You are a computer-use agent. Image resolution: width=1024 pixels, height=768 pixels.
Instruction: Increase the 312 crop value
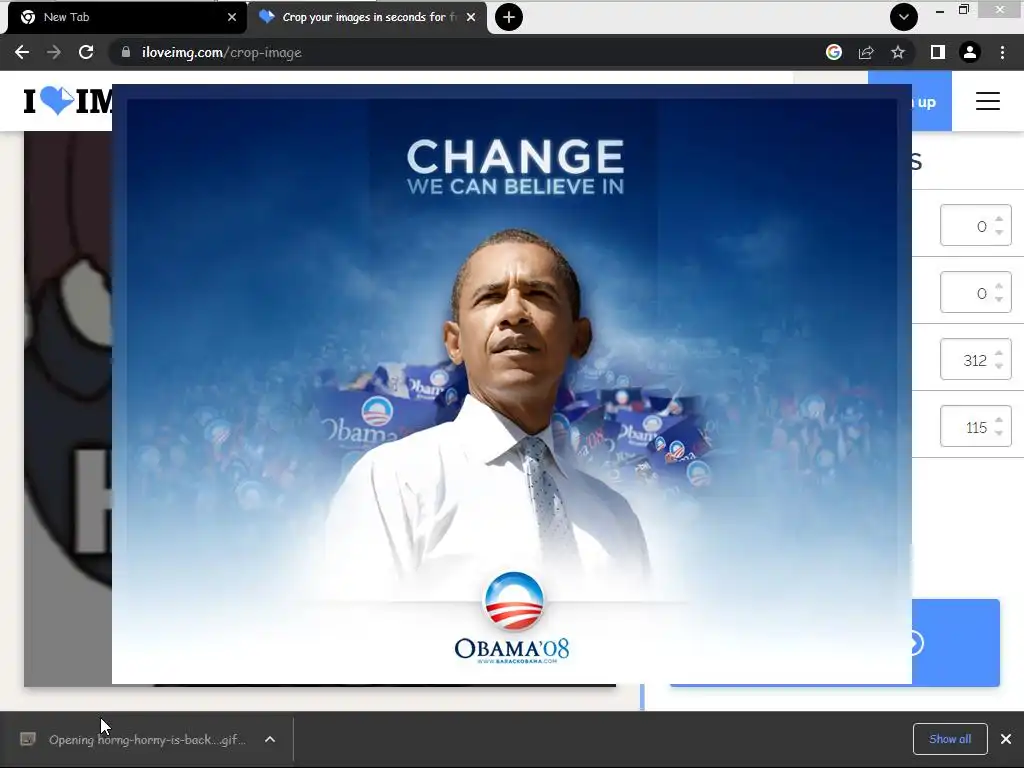(x=999, y=353)
